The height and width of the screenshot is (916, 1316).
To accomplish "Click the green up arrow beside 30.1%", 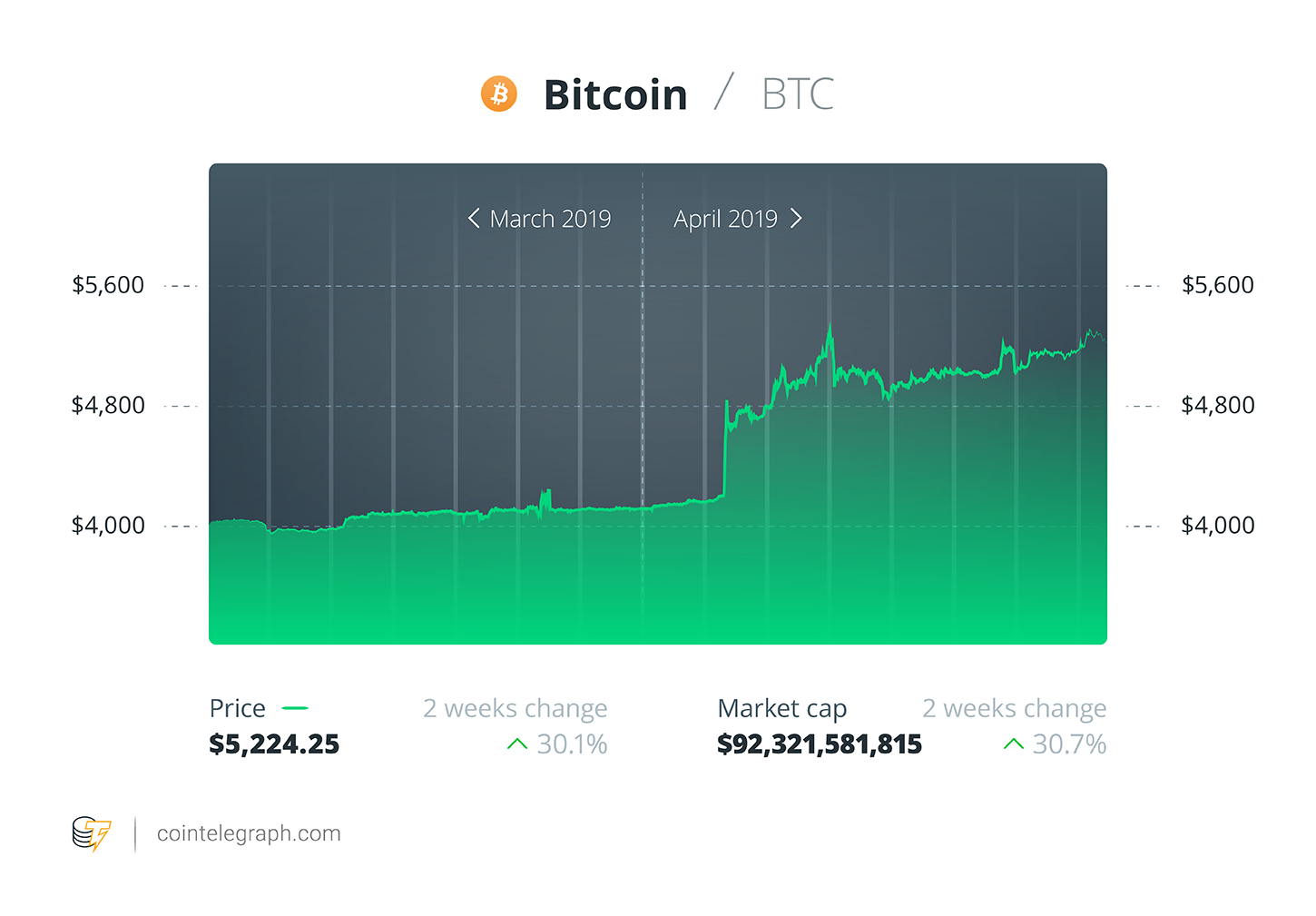I will coord(517,744).
